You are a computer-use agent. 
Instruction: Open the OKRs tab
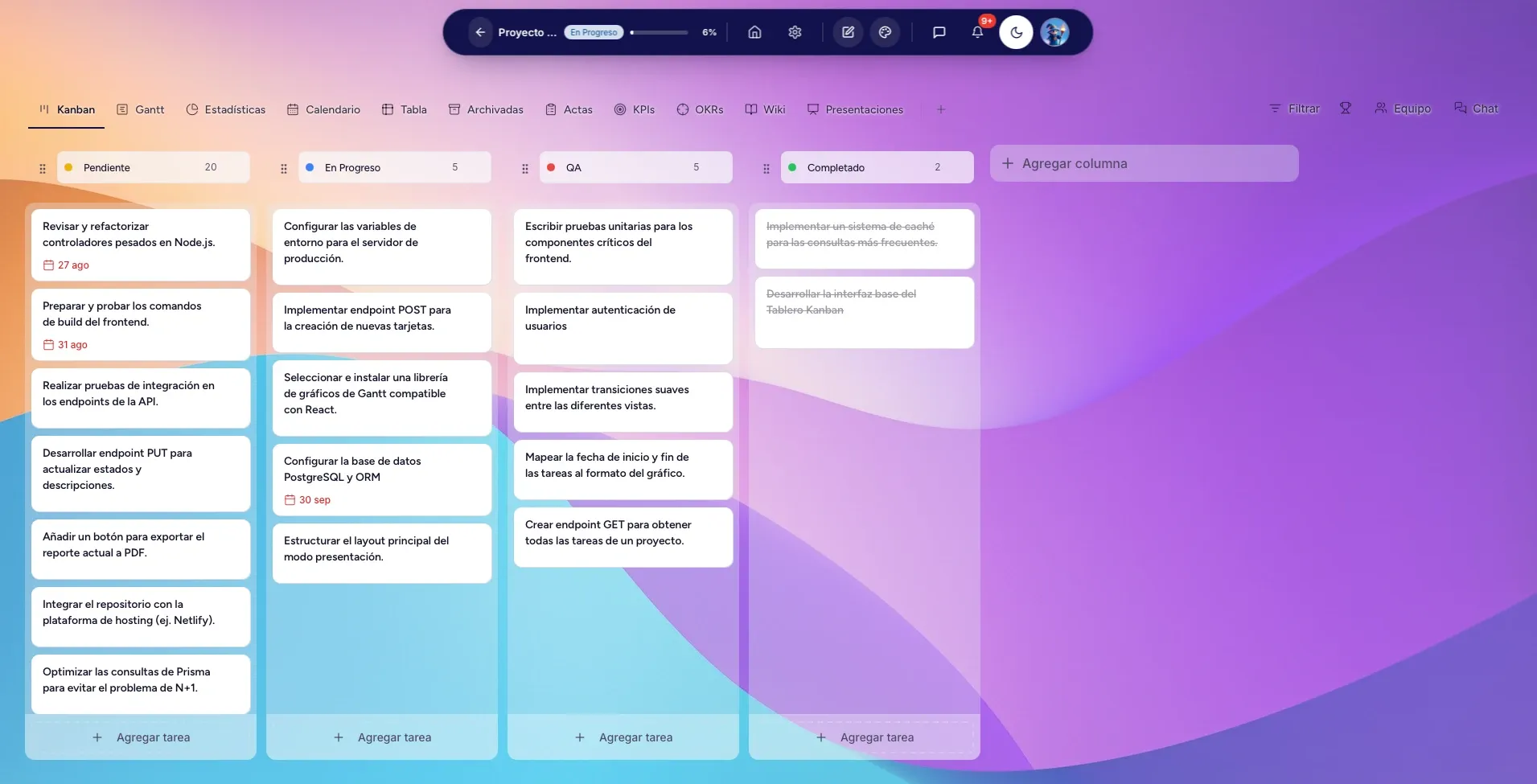pyautogui.click(x=700, y=109)
